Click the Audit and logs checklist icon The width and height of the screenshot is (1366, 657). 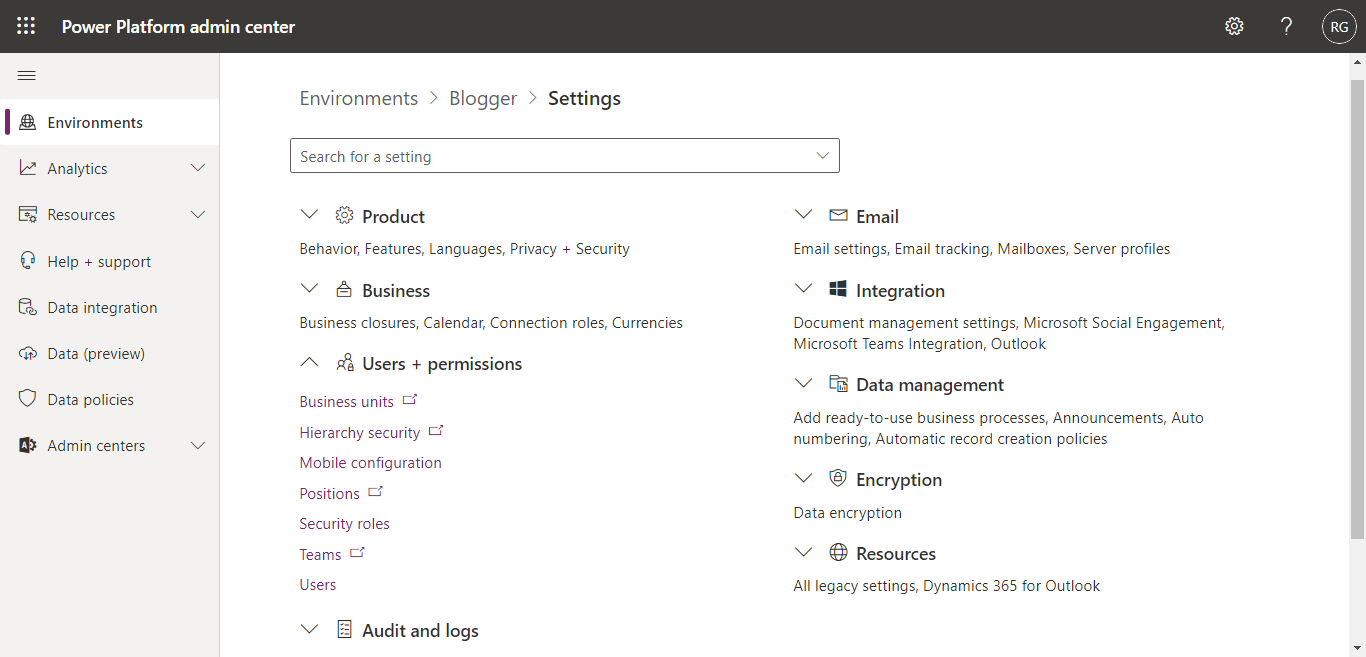pos(344,629)
